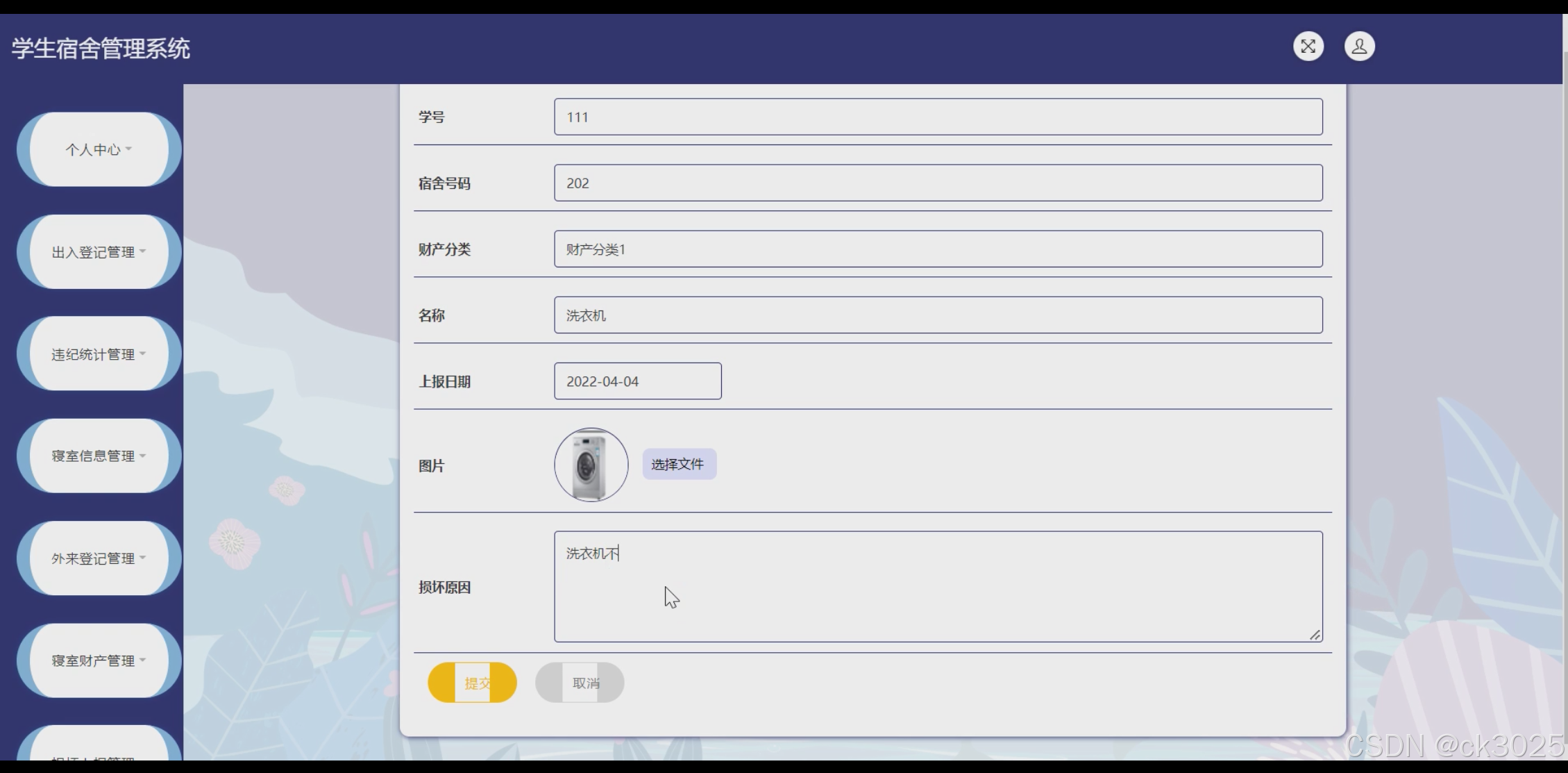Select the 名称 field containing 洗衣机
This screenshot has width=1568, height=773.
[x=938, y=315]
